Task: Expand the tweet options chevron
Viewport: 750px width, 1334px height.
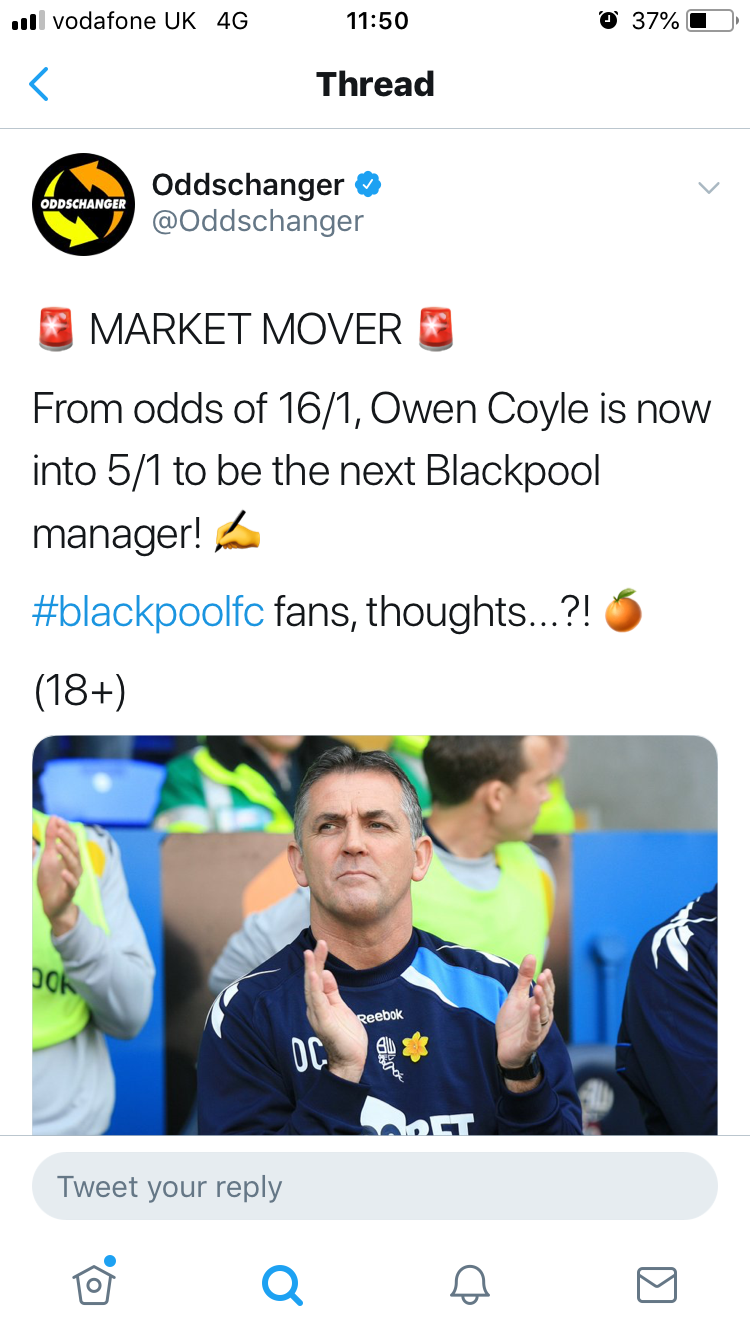Action: [x=708, y=187]
